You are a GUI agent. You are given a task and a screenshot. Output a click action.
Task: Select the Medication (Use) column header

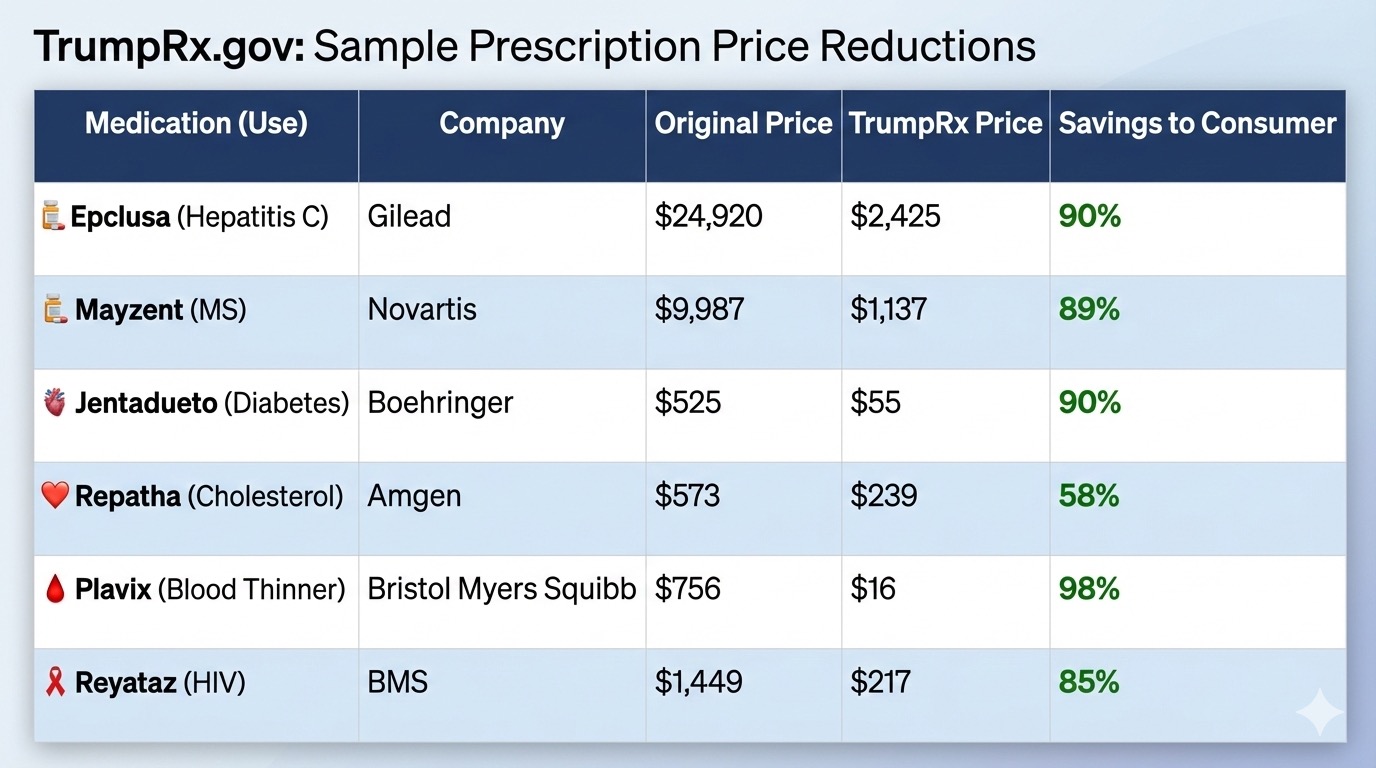click(196, 123)
